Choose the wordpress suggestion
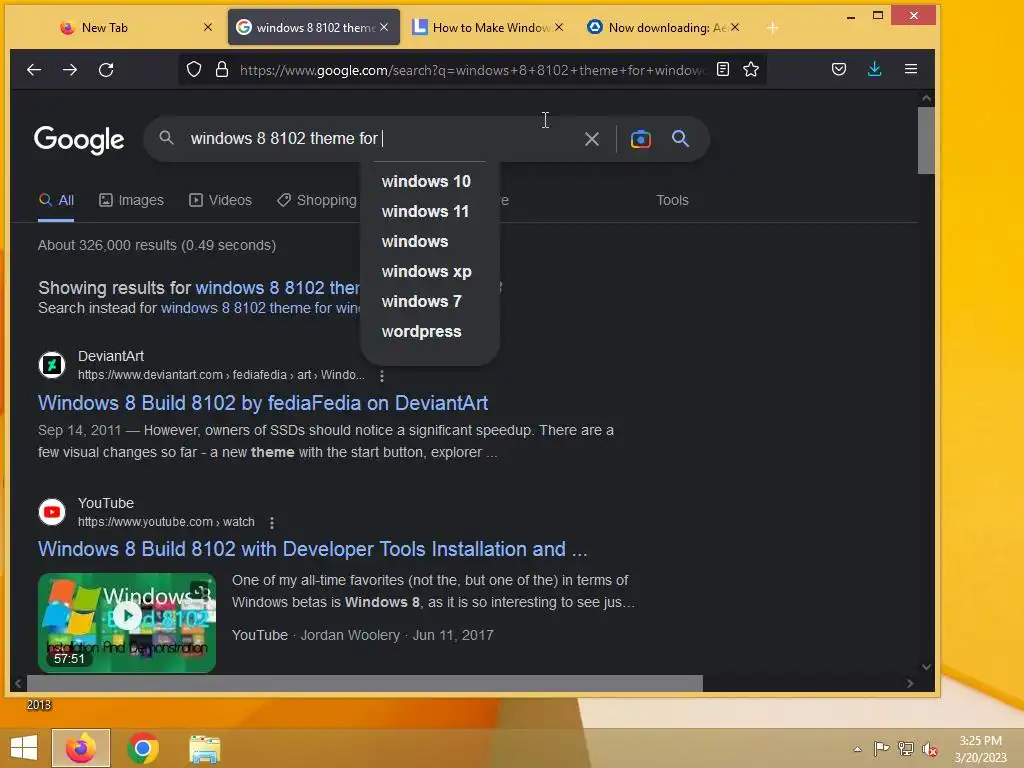 click(429, 332)
